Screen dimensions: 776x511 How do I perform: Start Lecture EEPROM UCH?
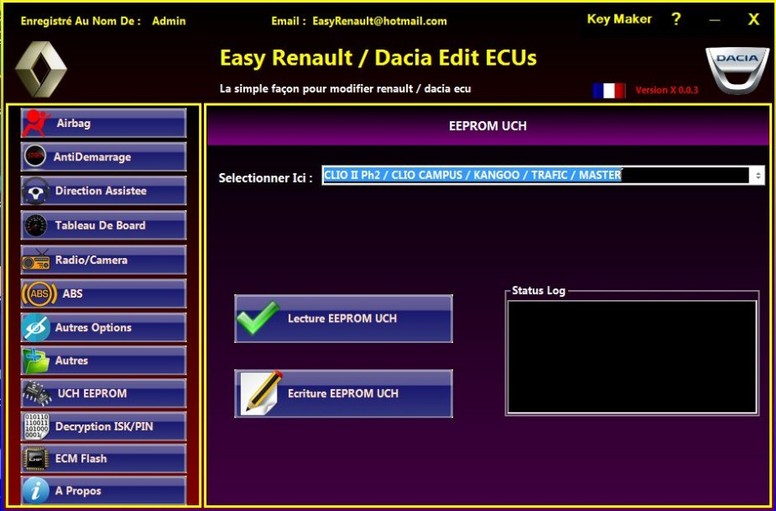coord(343,319)
